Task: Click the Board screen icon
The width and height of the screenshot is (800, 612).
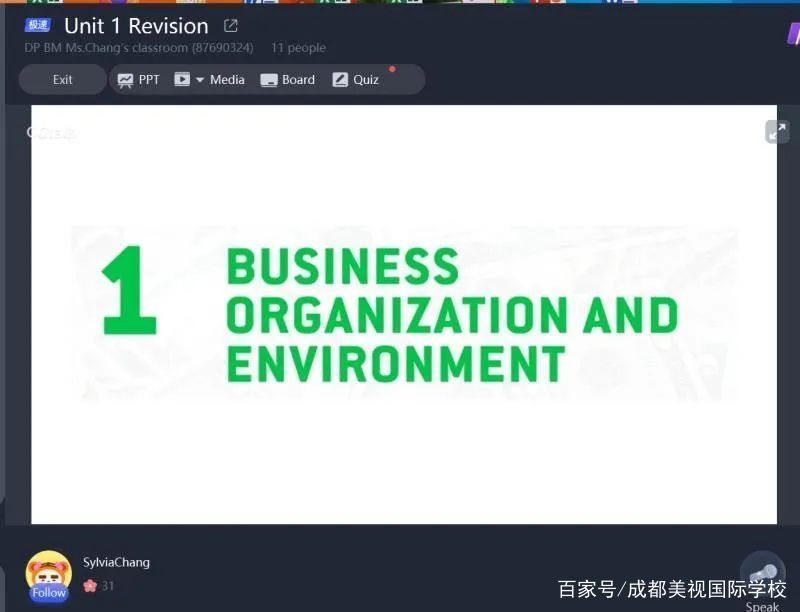Action: (x=269, y=80)
